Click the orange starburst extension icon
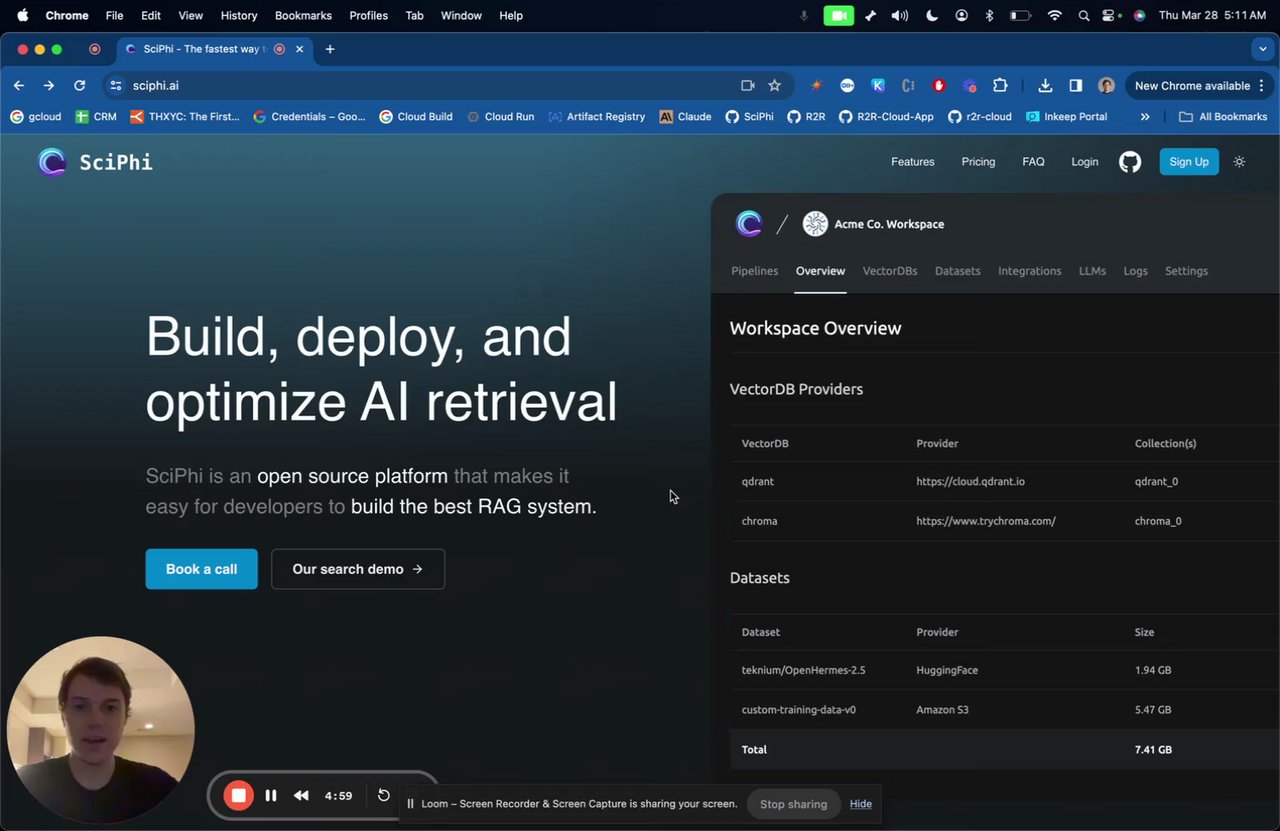This screenshot has height=831, width=1280. (x=817, y=86)
